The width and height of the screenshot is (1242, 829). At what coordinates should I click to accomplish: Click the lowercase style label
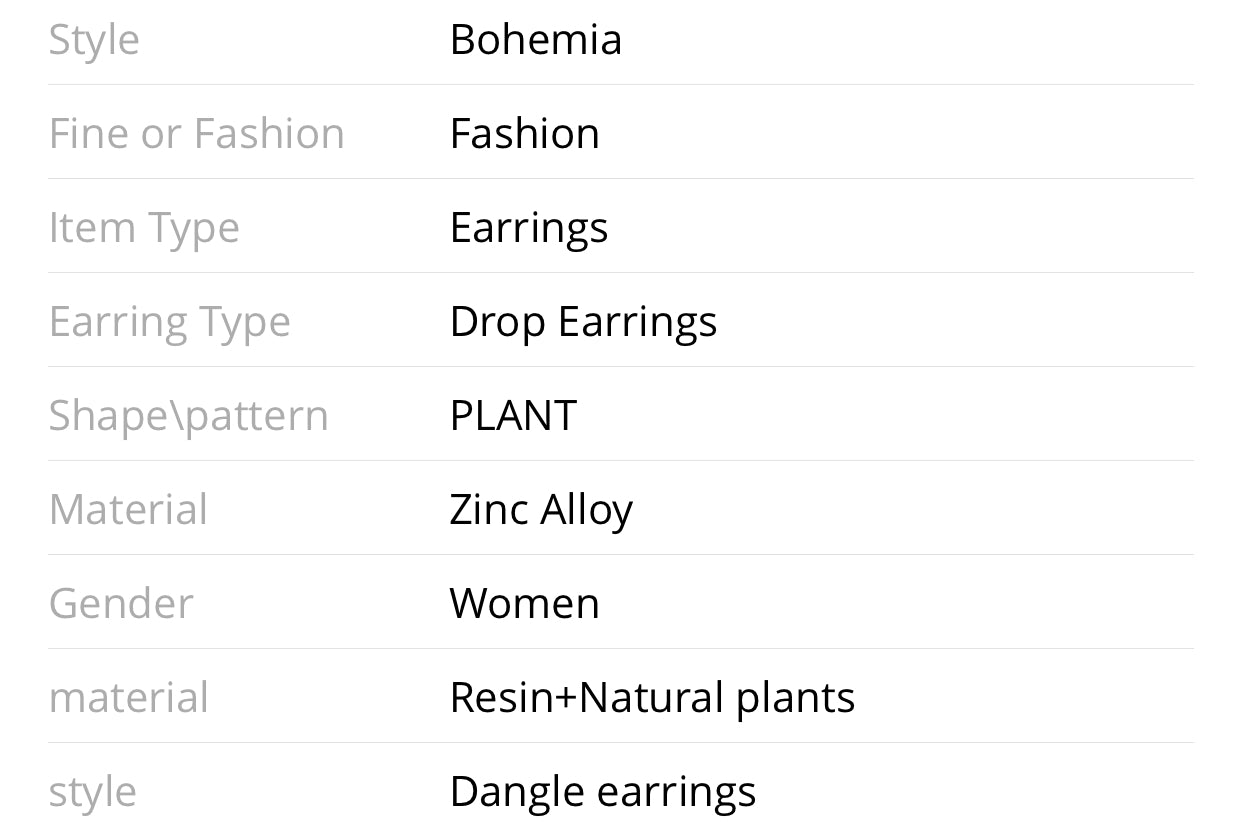pos(92,793)
